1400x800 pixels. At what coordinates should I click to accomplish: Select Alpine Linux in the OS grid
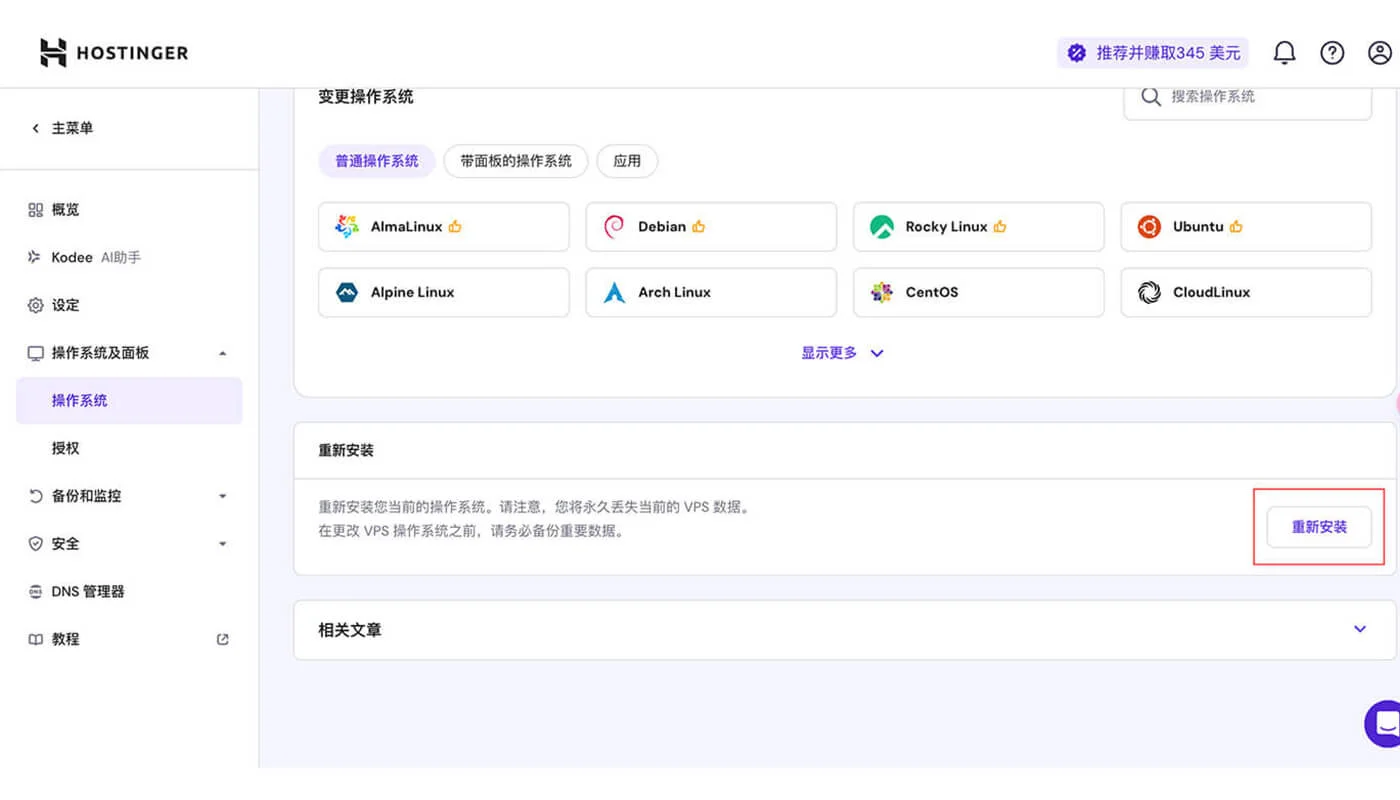coord(345,292)
